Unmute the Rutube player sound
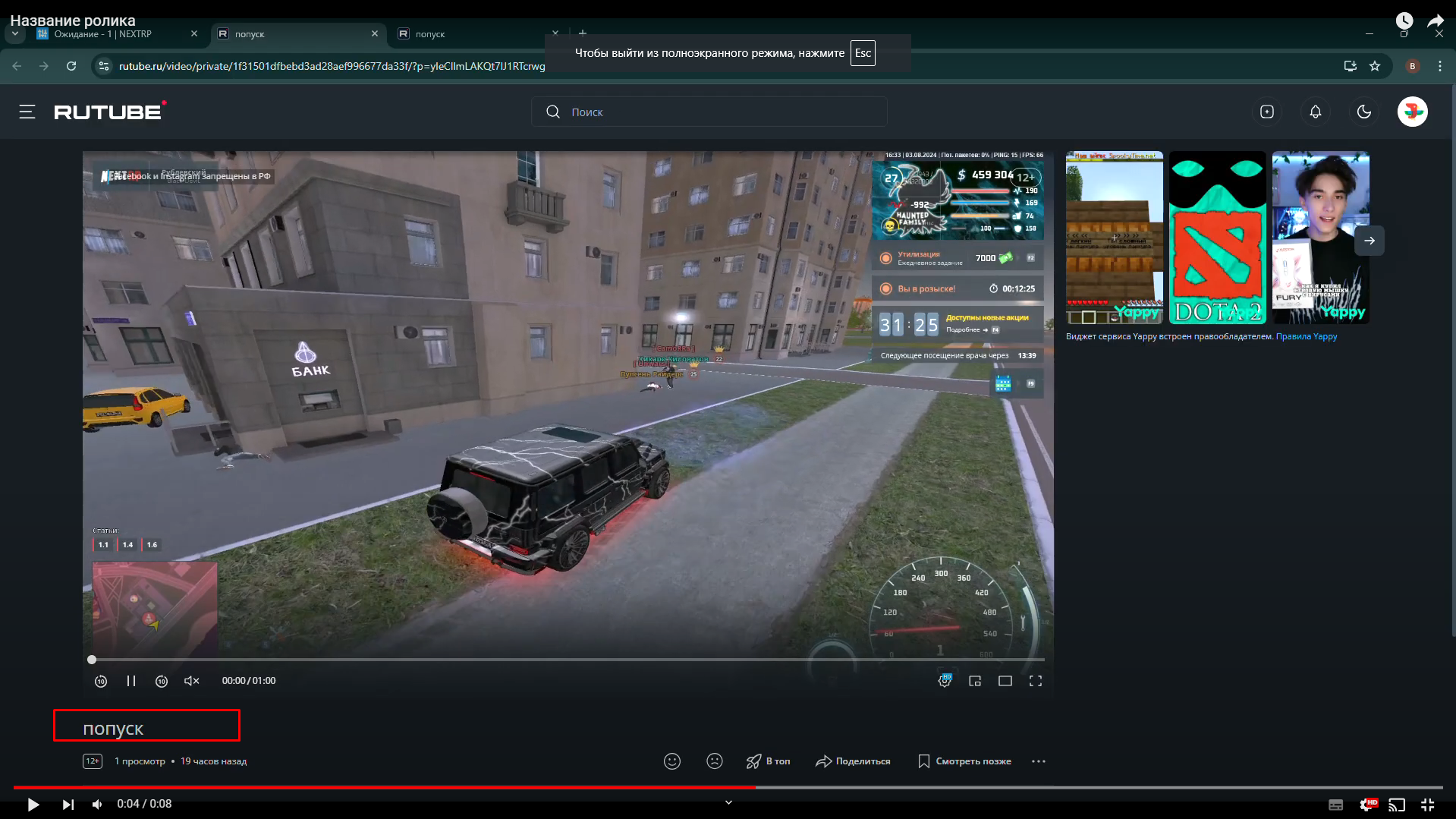Screen dimensions: 1456x819 pyautogui.click(x=192, y=681)
